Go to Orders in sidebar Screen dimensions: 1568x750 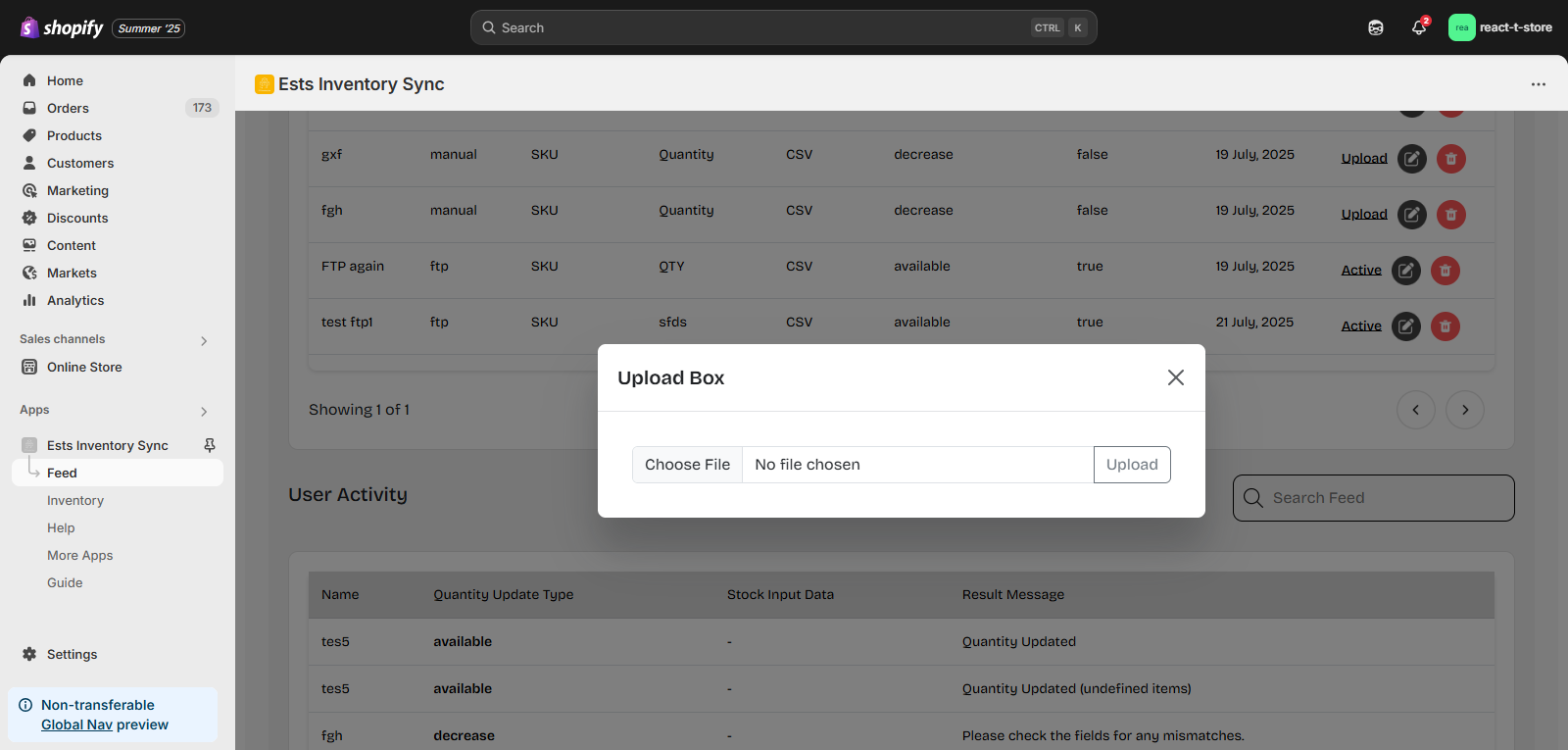pos(68,108)
